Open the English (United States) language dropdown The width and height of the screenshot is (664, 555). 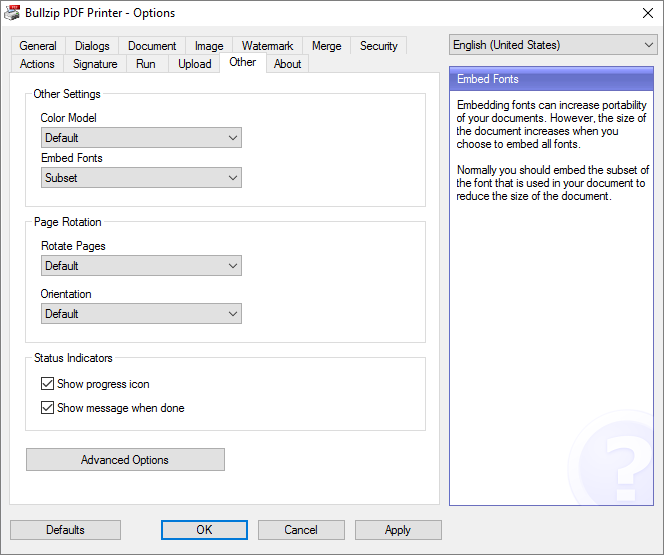click(x=553, y=45)
